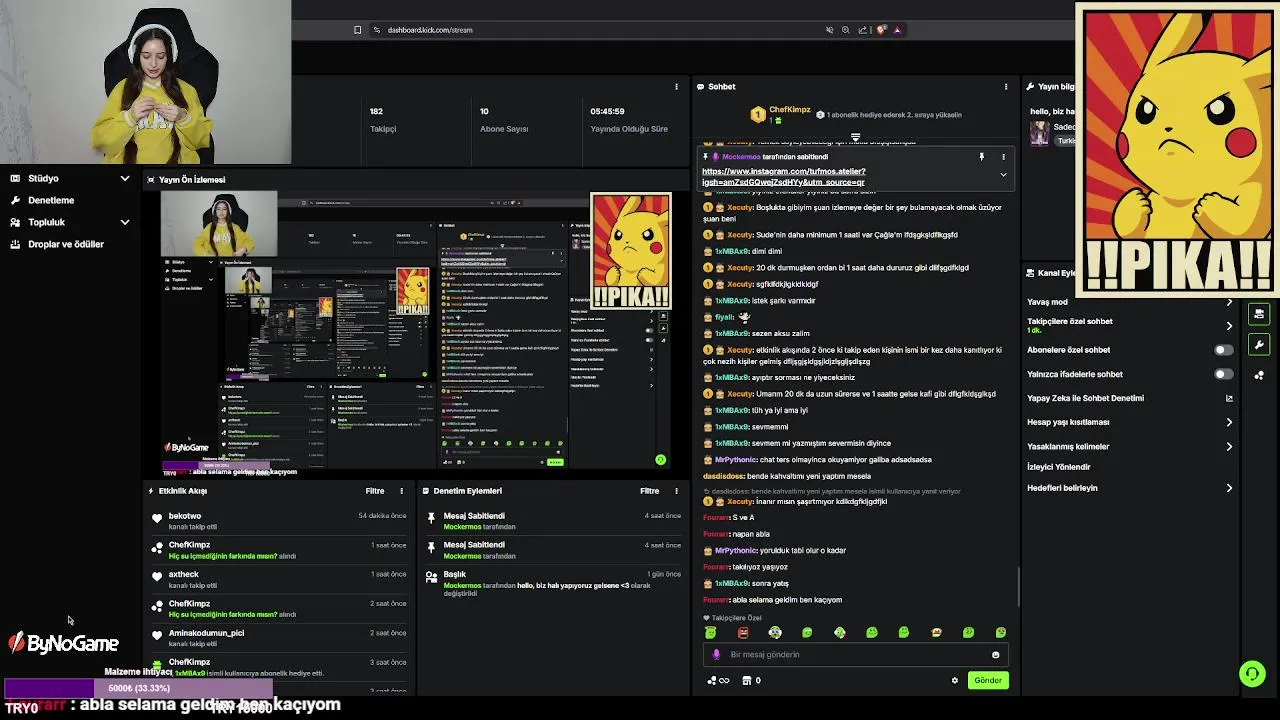The width and height of the screenshot is (1280, 720).
Task: Click the zoom magnifier icon in address bar
Action: tap(845, 30)
